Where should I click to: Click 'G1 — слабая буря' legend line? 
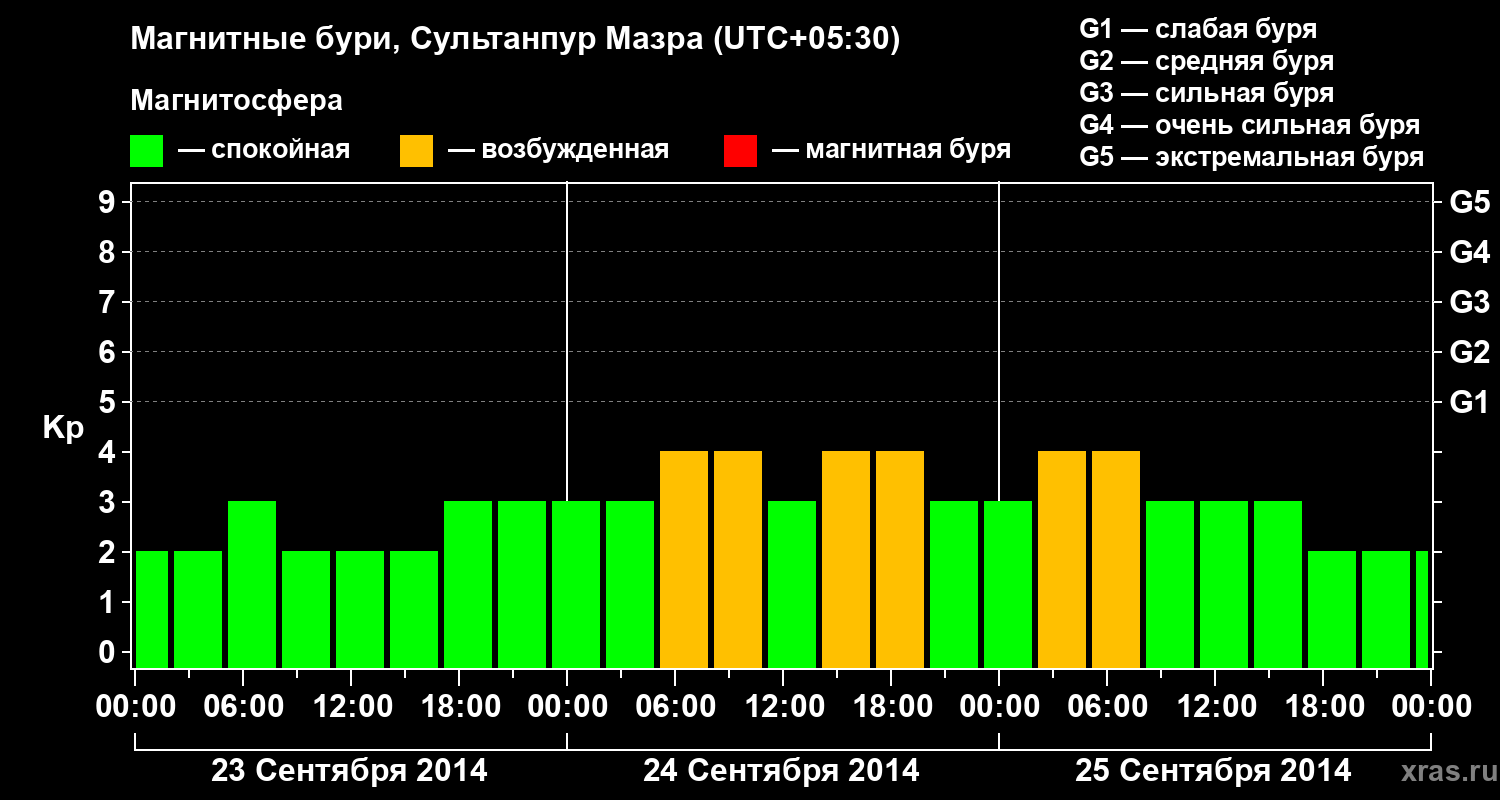tap(1198, 28)
